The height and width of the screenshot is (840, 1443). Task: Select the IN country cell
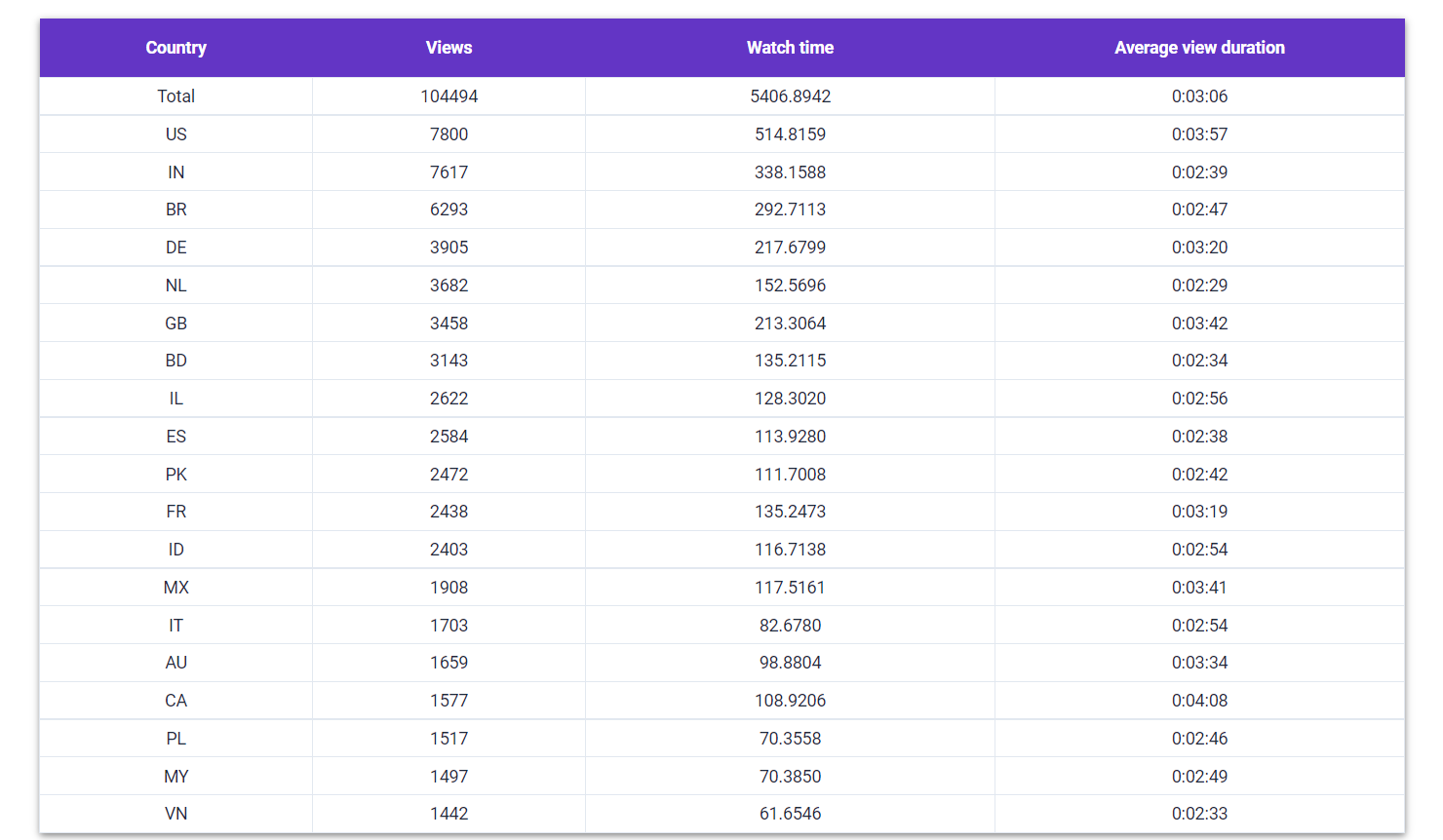[x=175, y=172]
